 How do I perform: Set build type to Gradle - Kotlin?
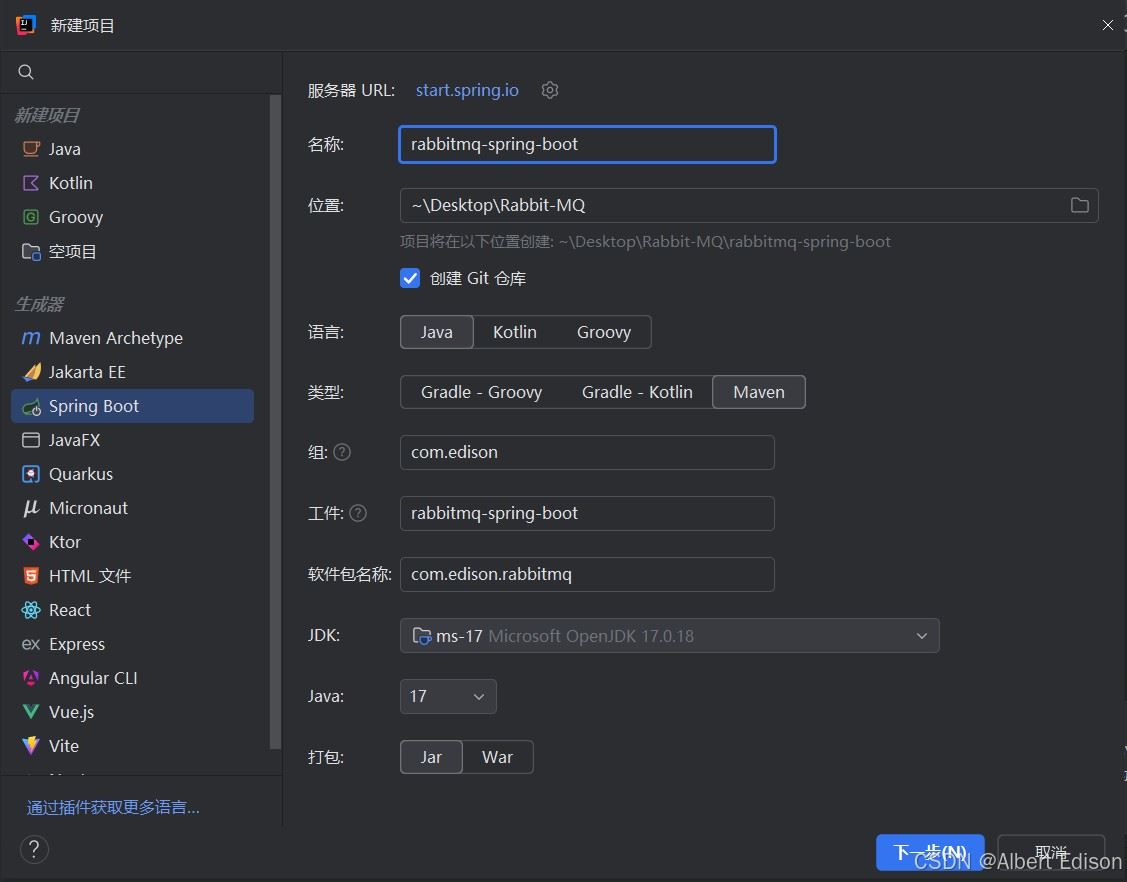click(637, 392)
